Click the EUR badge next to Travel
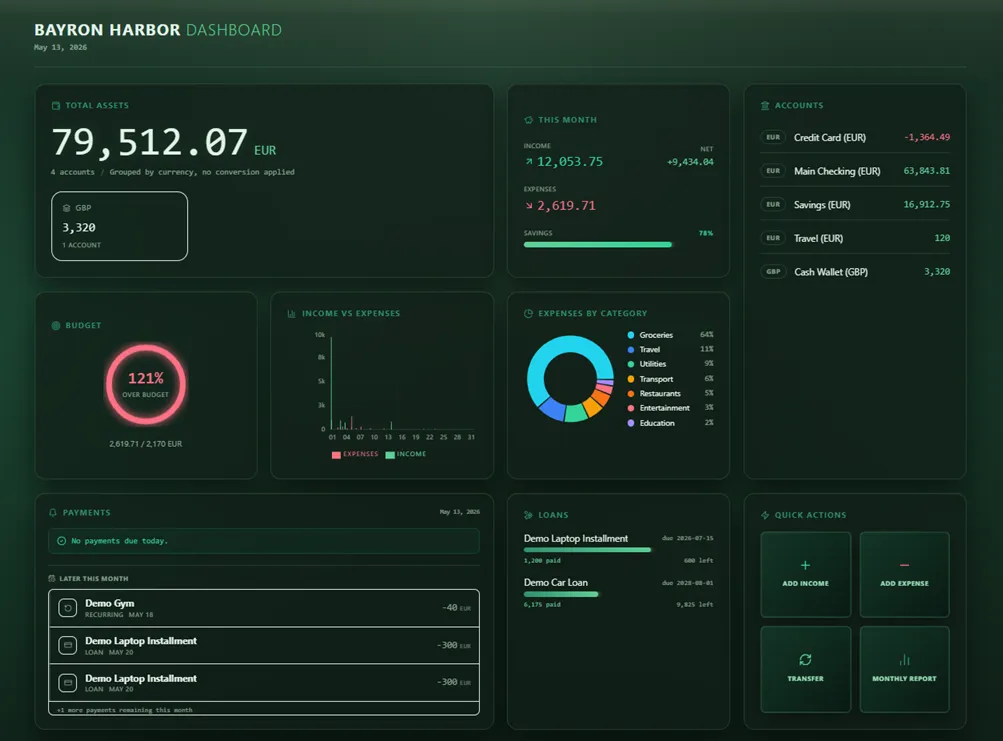The height and width of the screenshot is (741, 1003). [773, 238]
